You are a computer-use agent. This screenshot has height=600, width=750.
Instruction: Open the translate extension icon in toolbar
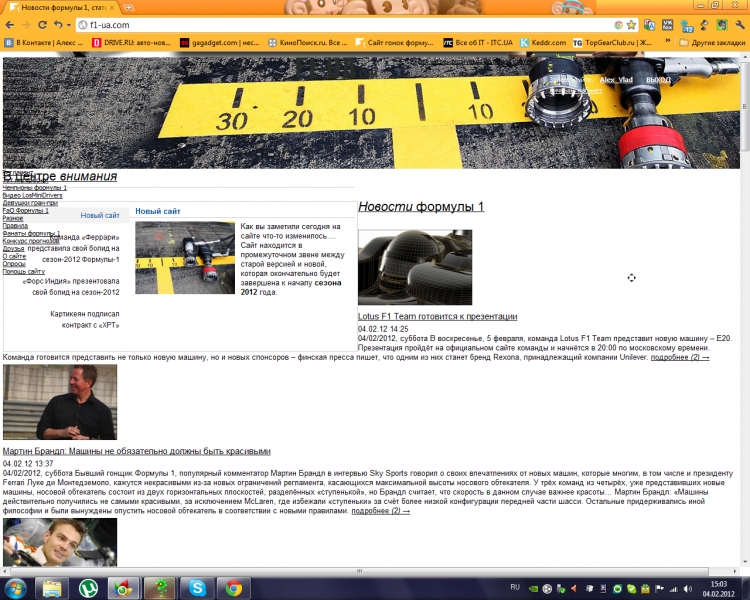click(650, 25)
